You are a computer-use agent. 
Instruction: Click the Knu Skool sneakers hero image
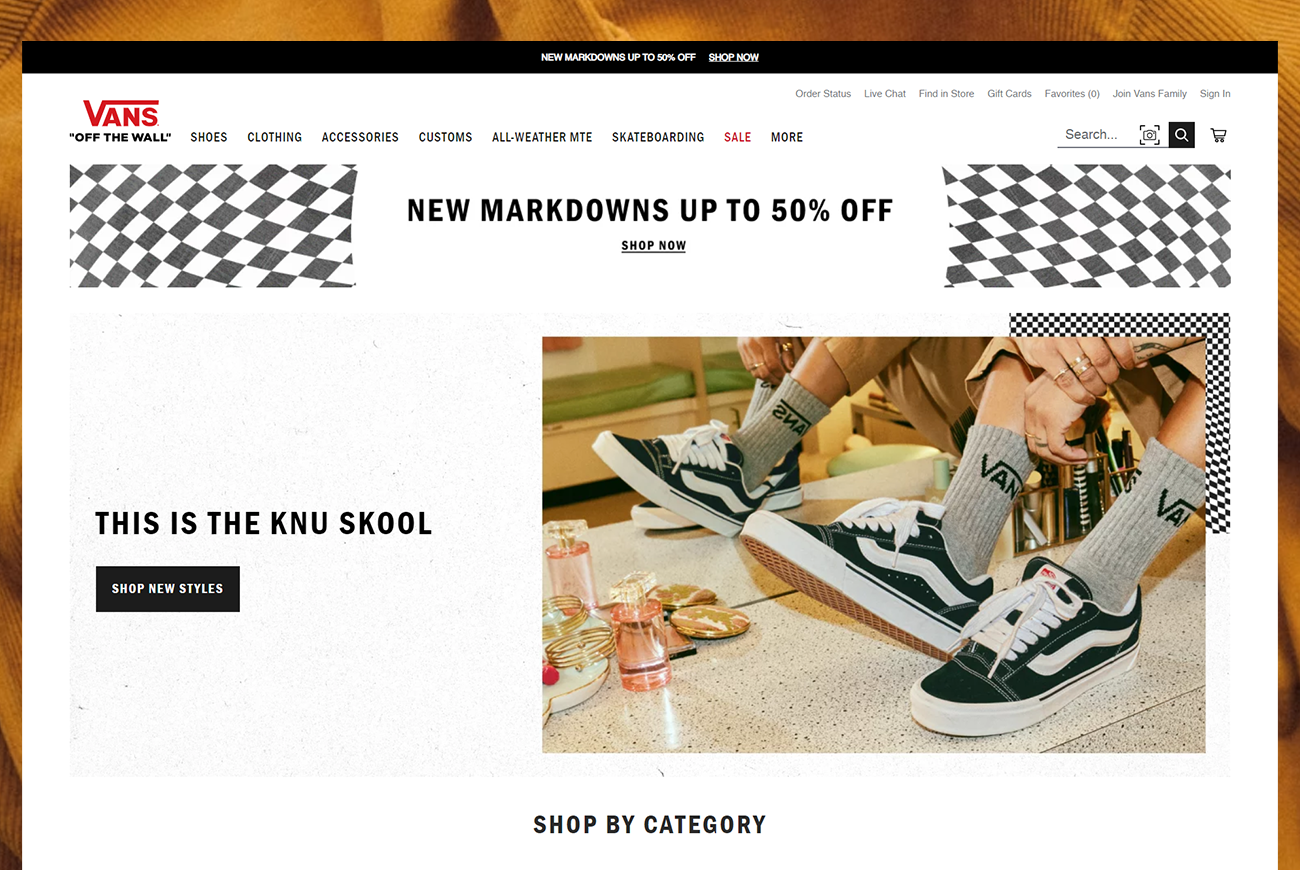(x=874, y=545)
